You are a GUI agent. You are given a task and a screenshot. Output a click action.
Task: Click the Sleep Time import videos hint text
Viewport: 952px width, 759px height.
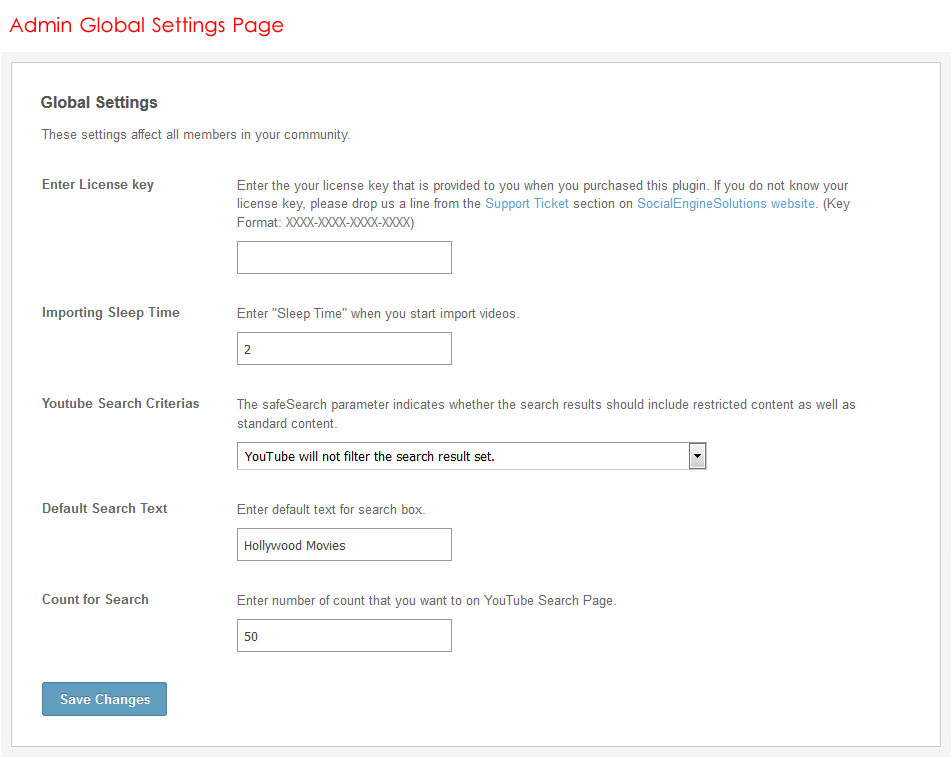click(378, 313)
